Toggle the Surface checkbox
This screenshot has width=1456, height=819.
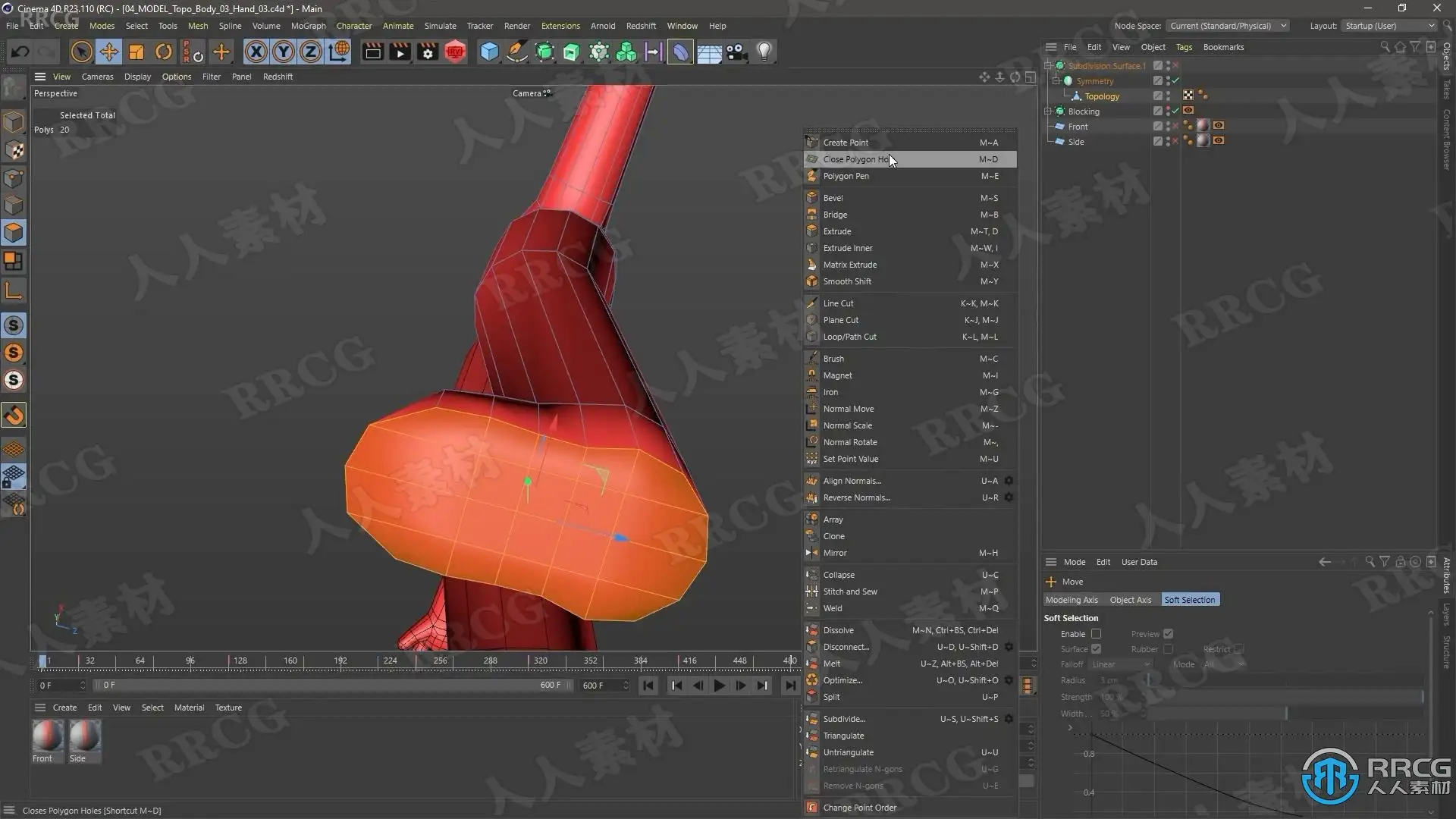click(1096, 649)
